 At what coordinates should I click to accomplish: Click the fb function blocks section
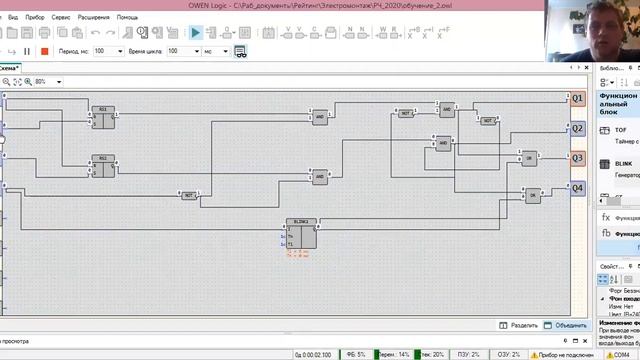(x=618, y=233)
